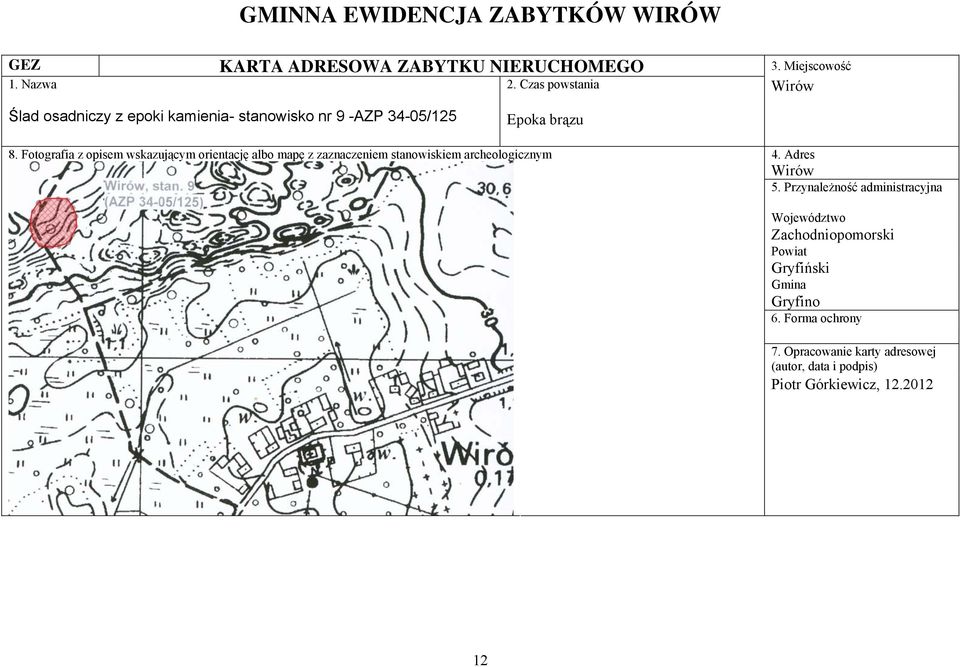Click the "6. Forma ochrony" label
The height and width of the screenshot is (667, 960).
816,318
